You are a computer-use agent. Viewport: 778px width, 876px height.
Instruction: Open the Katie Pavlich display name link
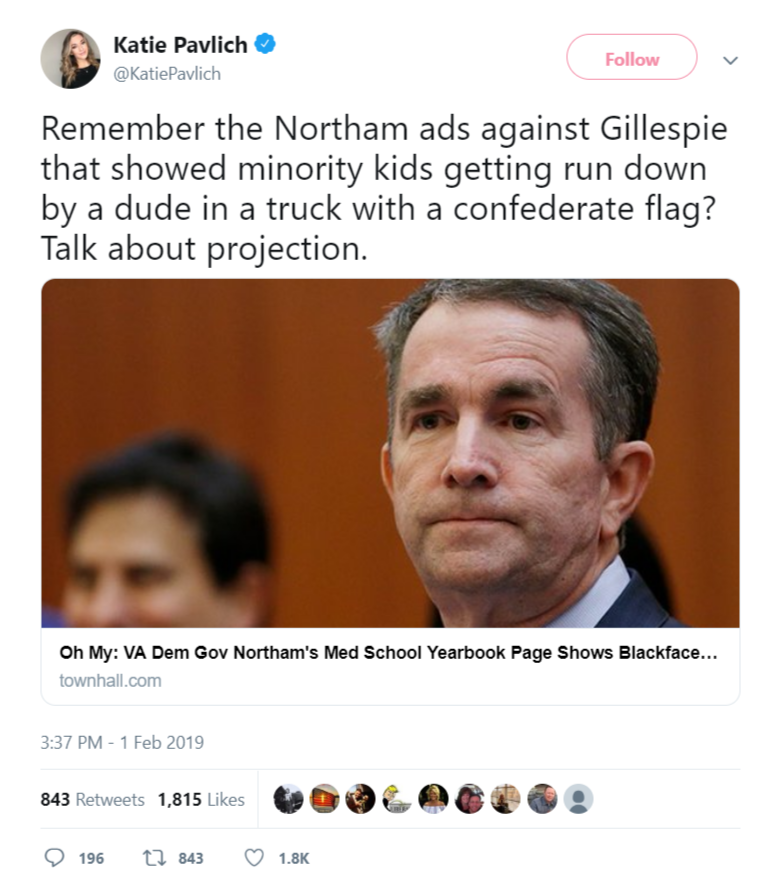point(180,45)
